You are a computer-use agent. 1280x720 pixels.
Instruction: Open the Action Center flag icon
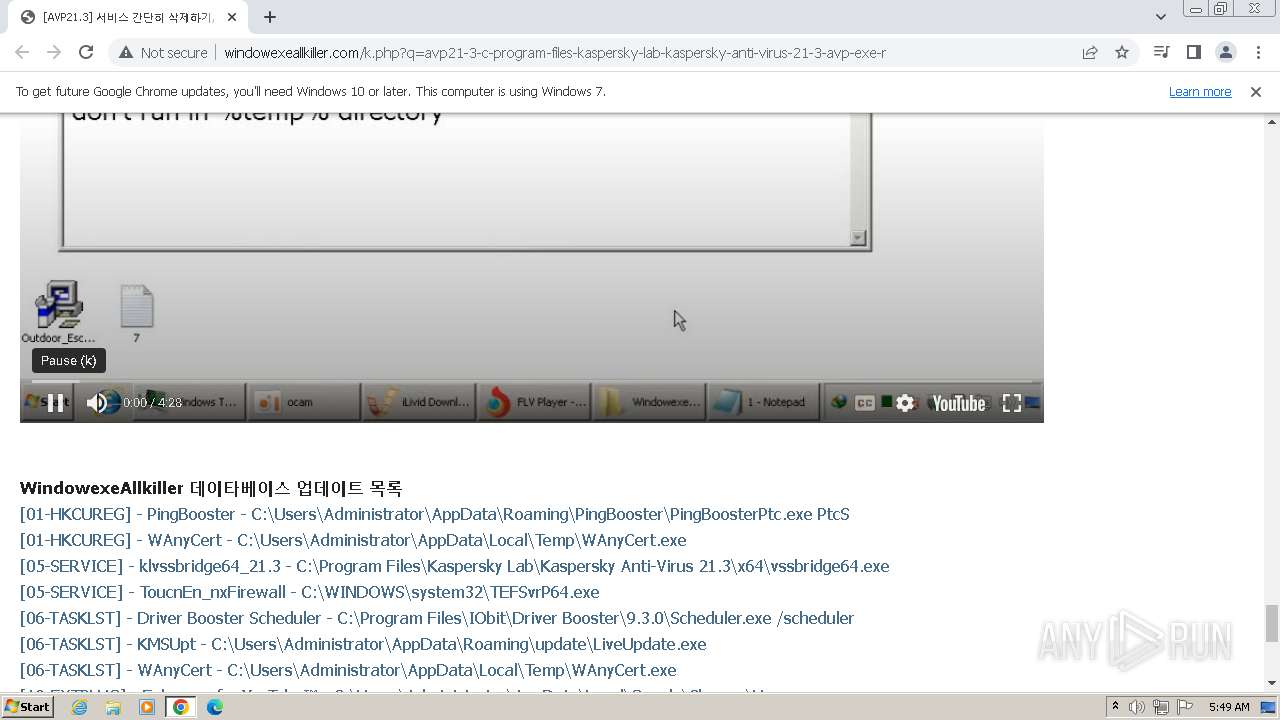[1185, 707]
